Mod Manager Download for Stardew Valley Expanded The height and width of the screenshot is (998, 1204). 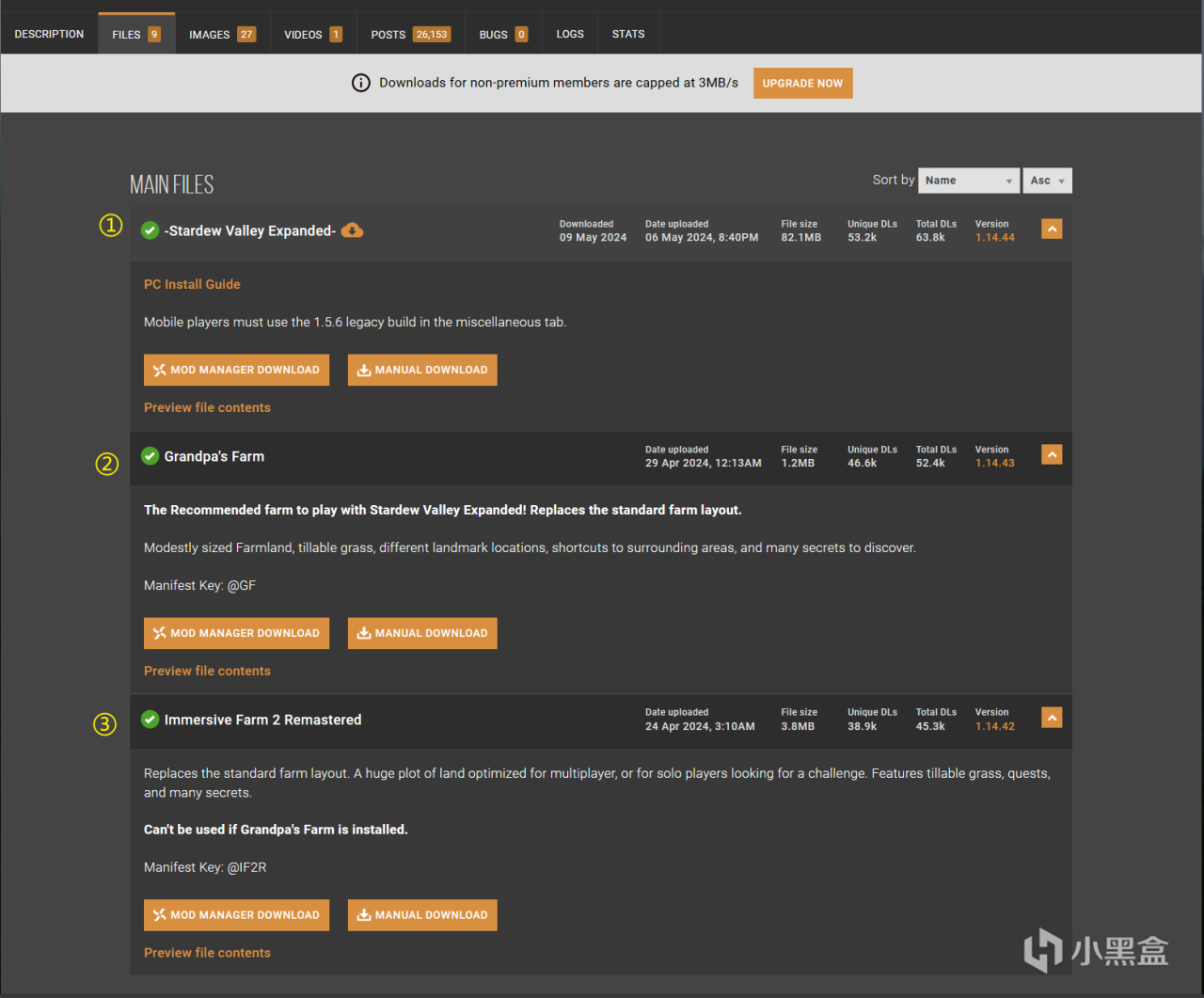[236, 370]
